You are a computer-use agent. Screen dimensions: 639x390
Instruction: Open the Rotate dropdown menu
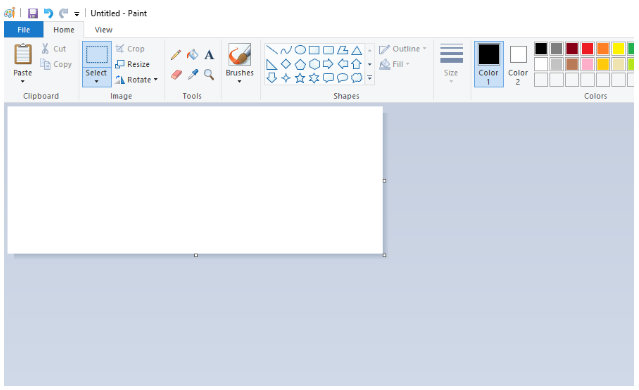tap(156, 80)
